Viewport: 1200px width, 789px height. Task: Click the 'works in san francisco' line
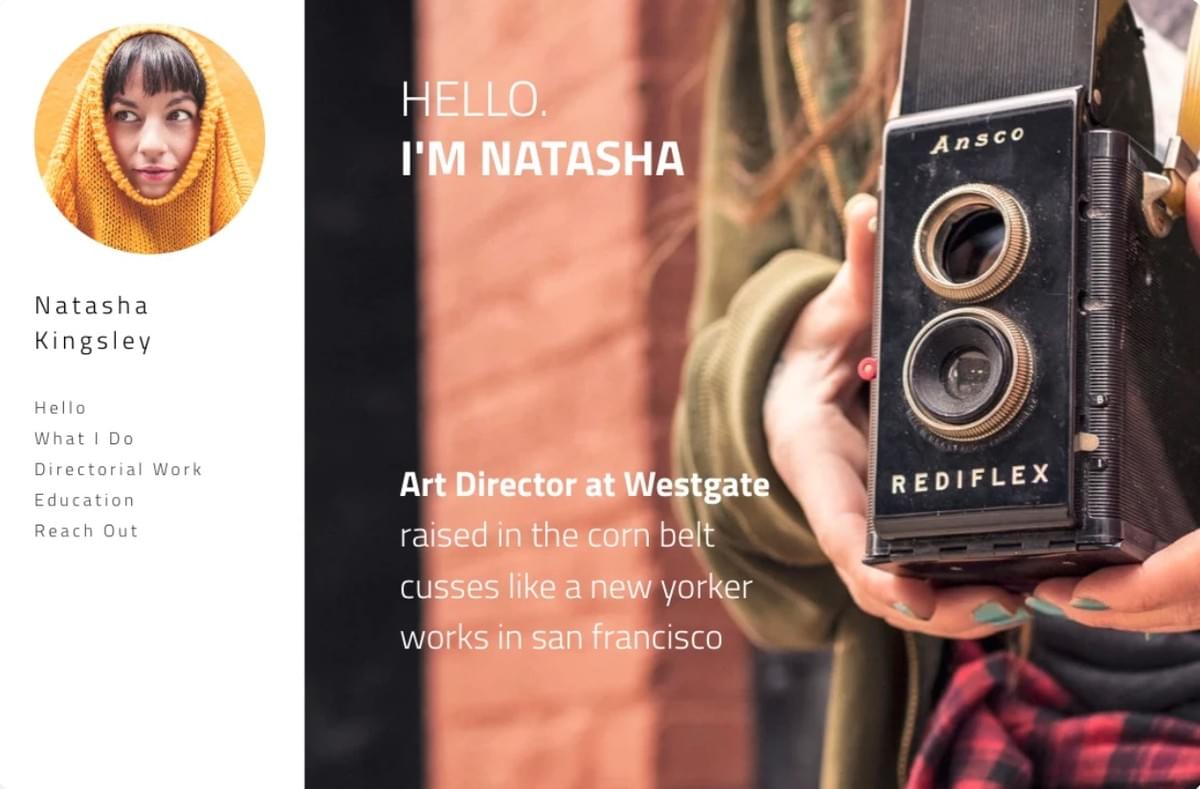(560, 637)
